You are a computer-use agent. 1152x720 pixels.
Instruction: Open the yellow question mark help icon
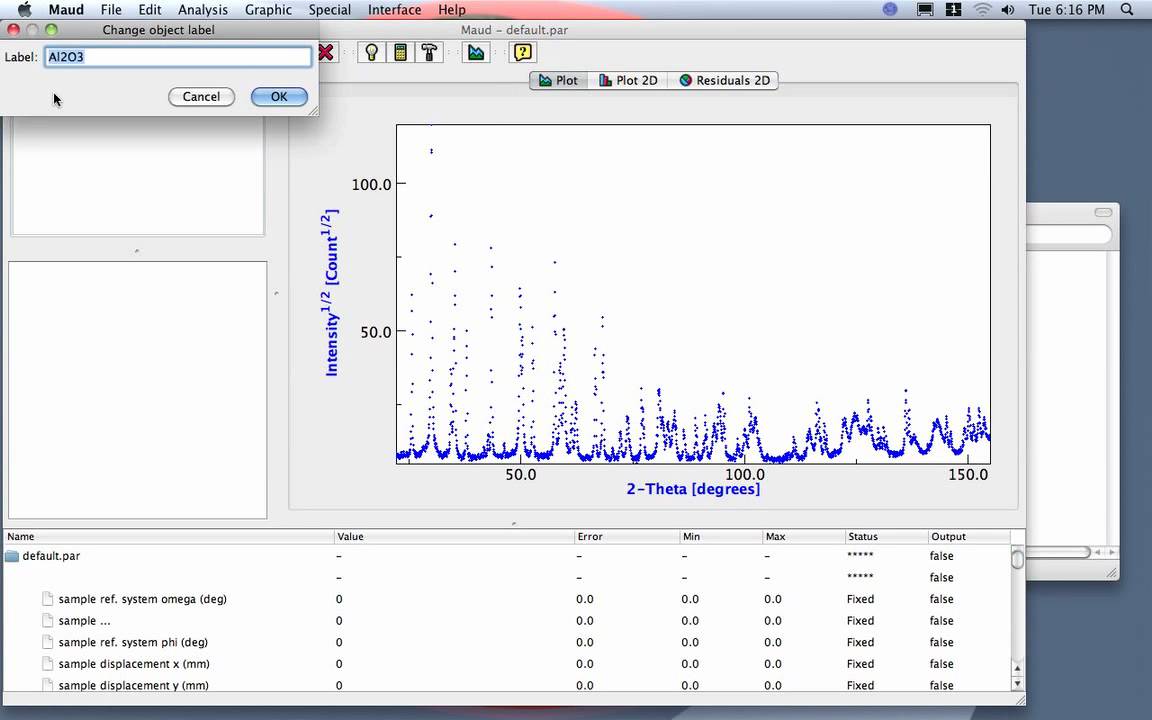(522, 52)
